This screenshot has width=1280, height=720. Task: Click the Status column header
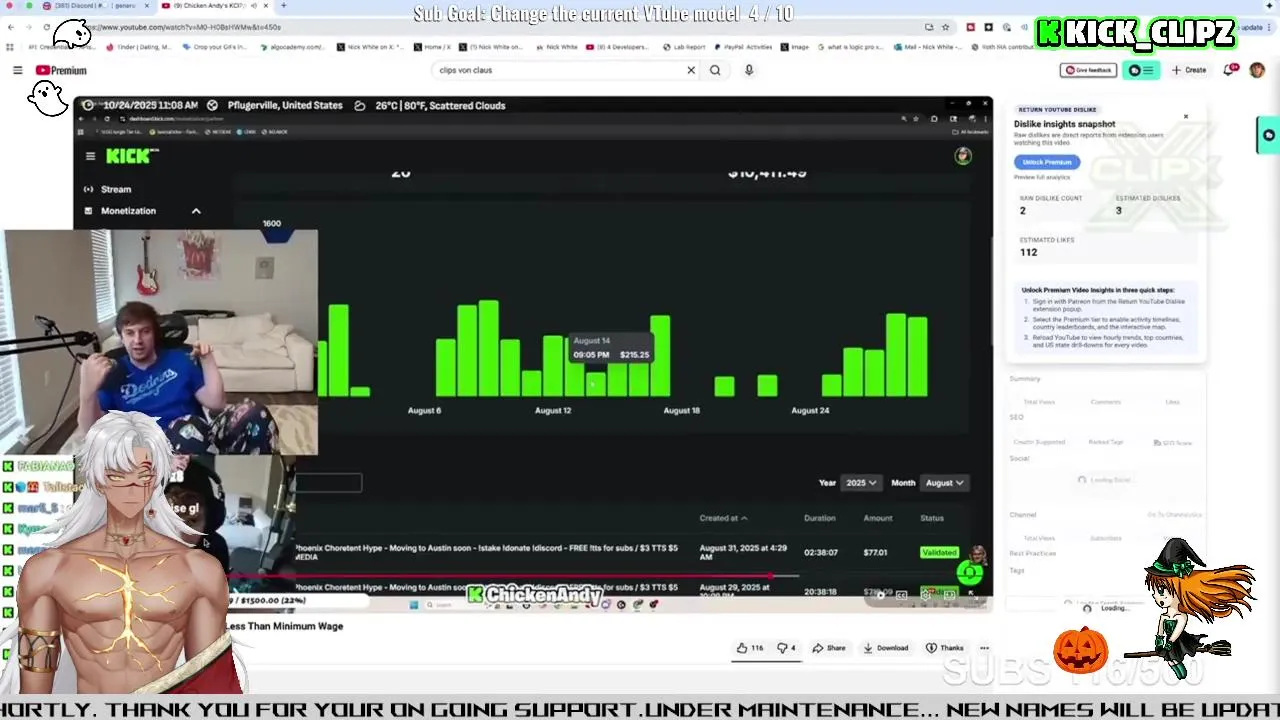pyautogui.click(x=932, y=518)
